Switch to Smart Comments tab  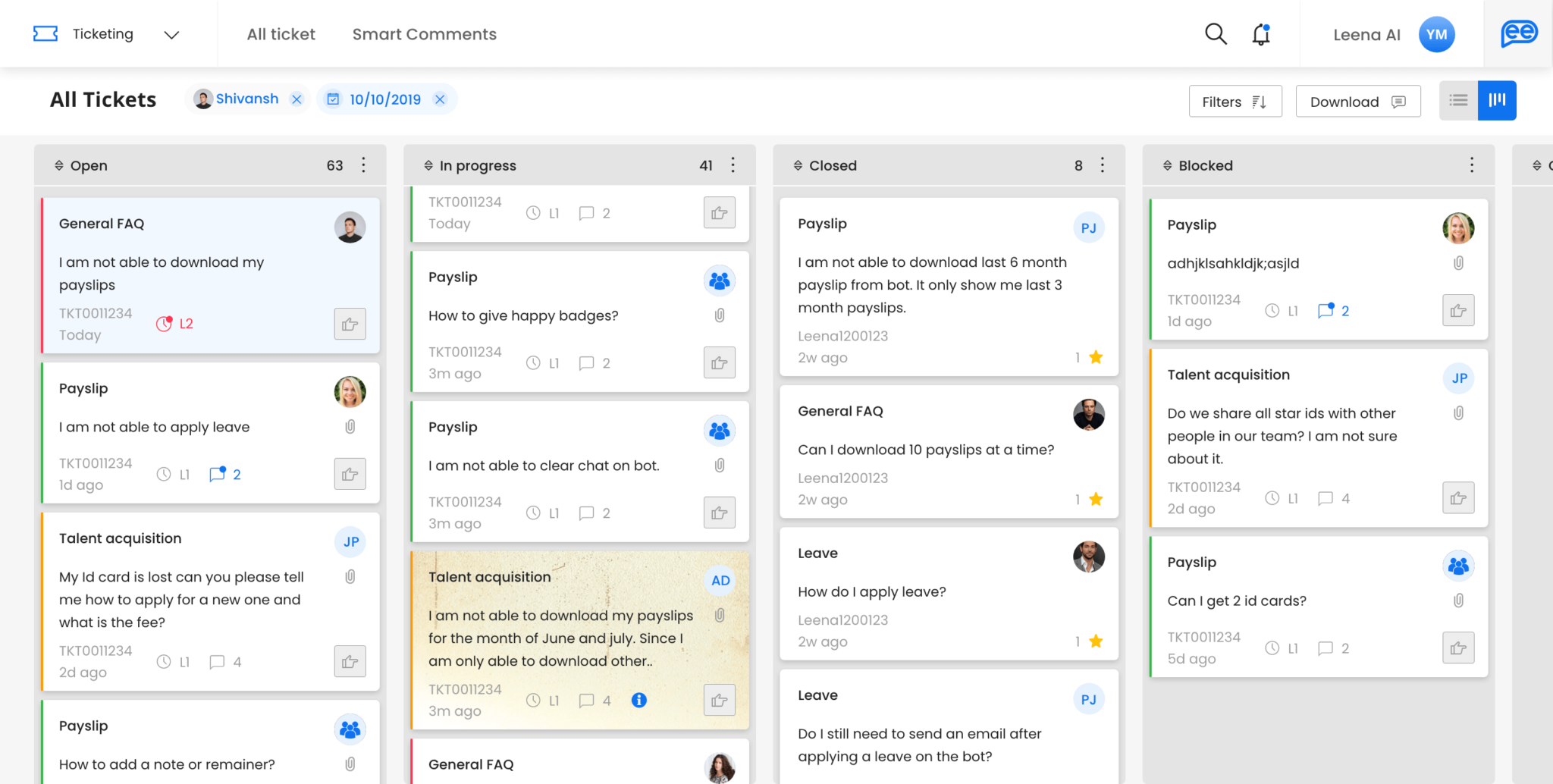click(x=424, y=34)
